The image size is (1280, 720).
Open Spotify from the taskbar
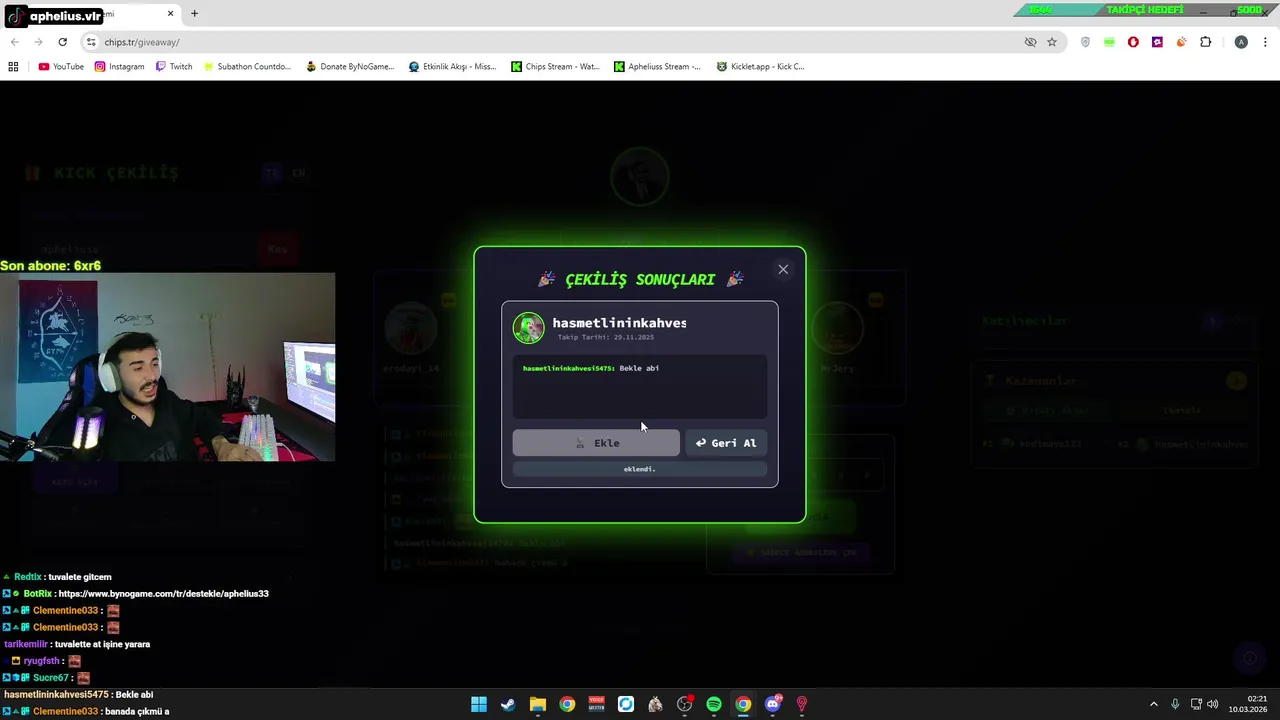pos(714,704)
